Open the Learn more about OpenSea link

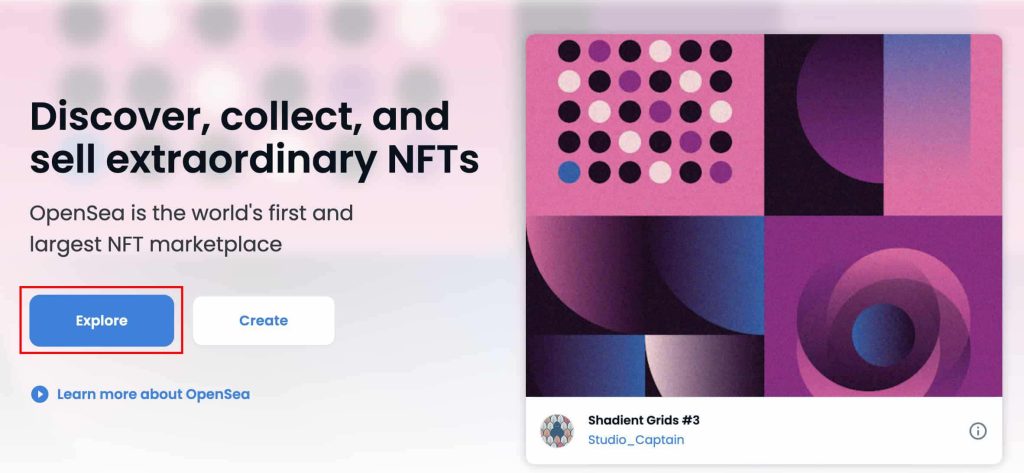coord(153,394)
